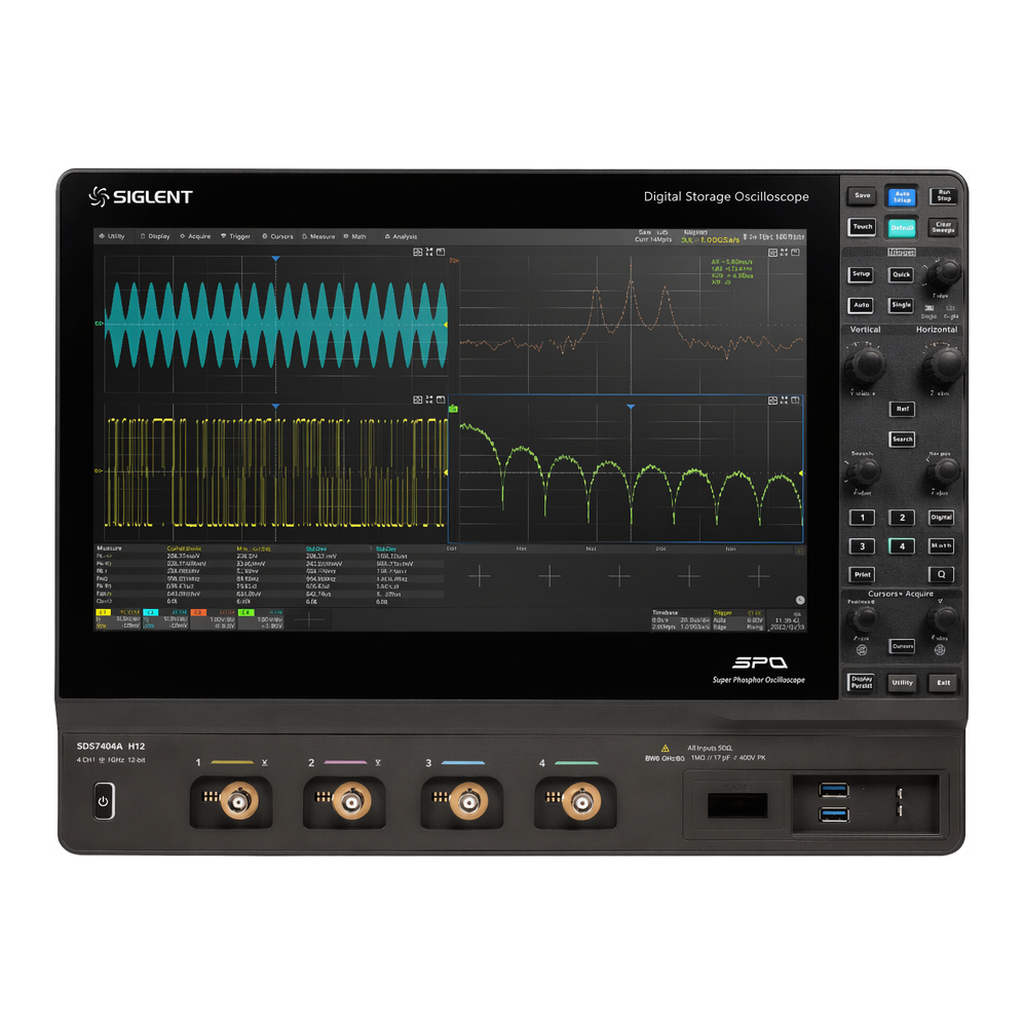Select the channel 4 BNC input connector
The image size is (1024, 1024).
click(x=581, y=801)
